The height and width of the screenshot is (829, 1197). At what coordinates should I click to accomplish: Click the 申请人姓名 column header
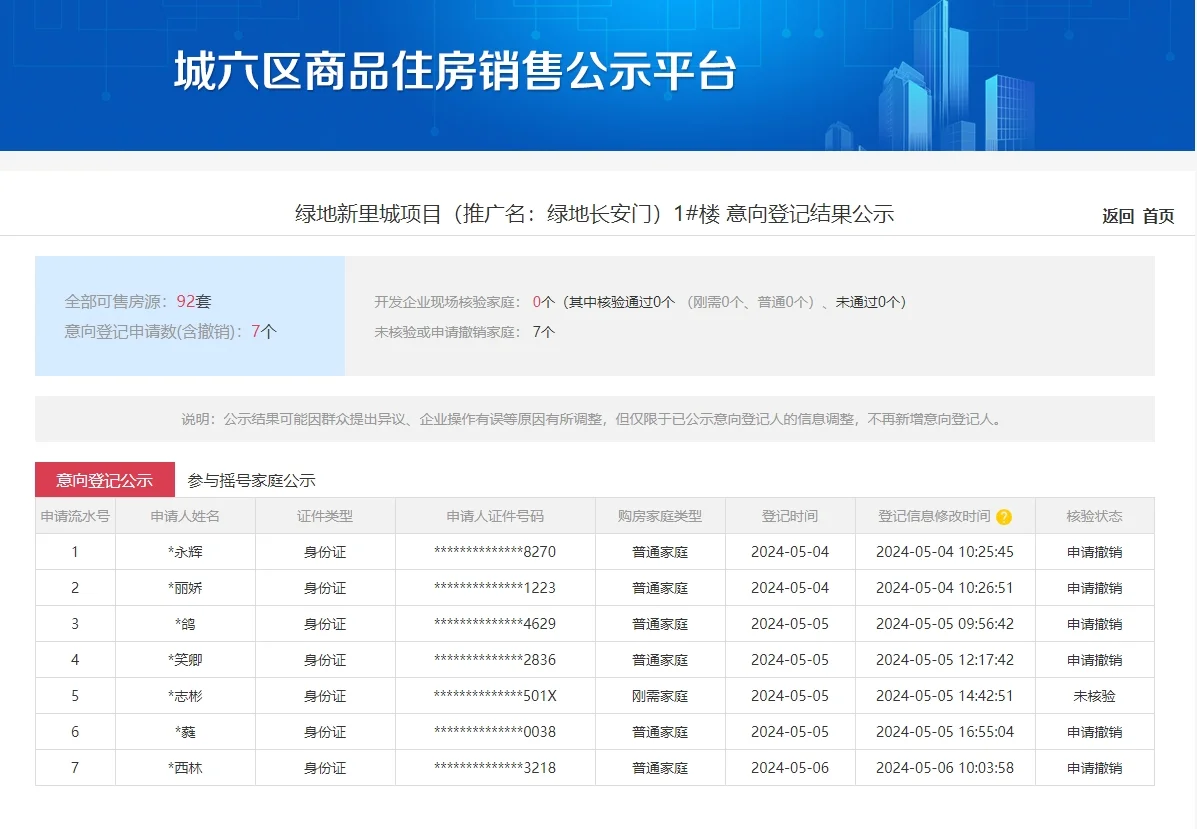(x=185, y=516)
